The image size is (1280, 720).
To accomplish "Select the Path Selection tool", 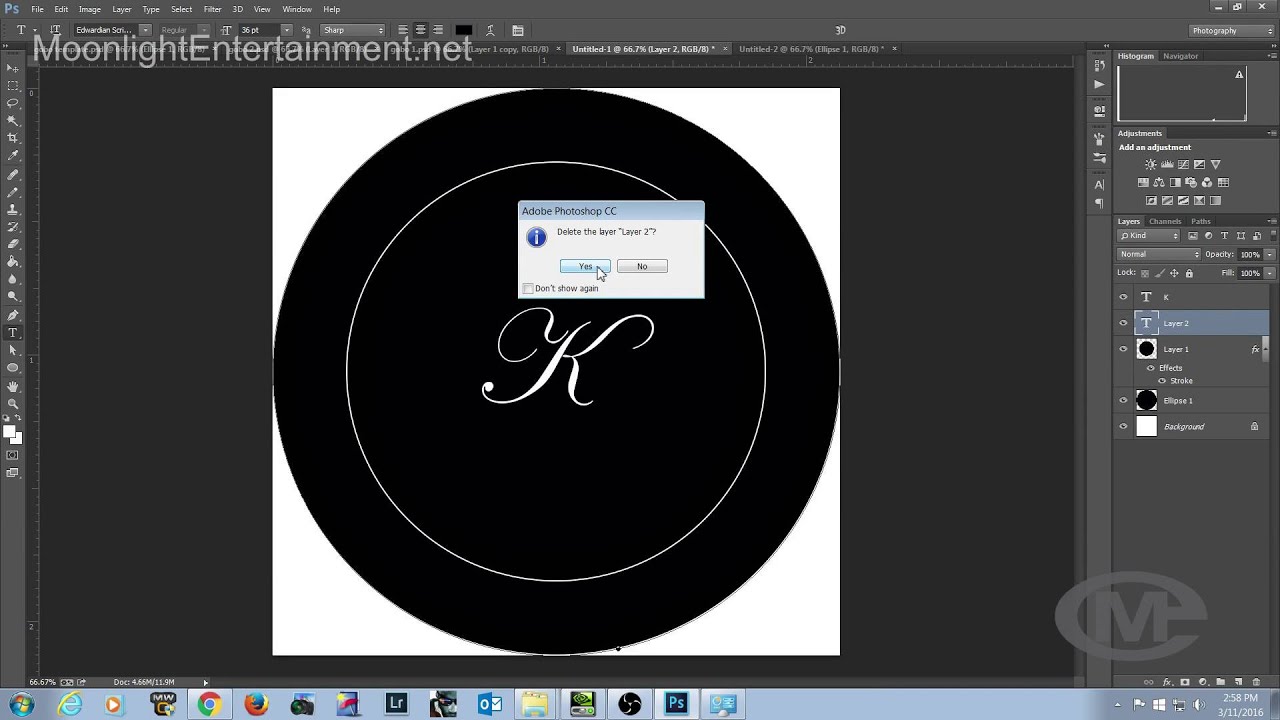I will coord(12,350).
